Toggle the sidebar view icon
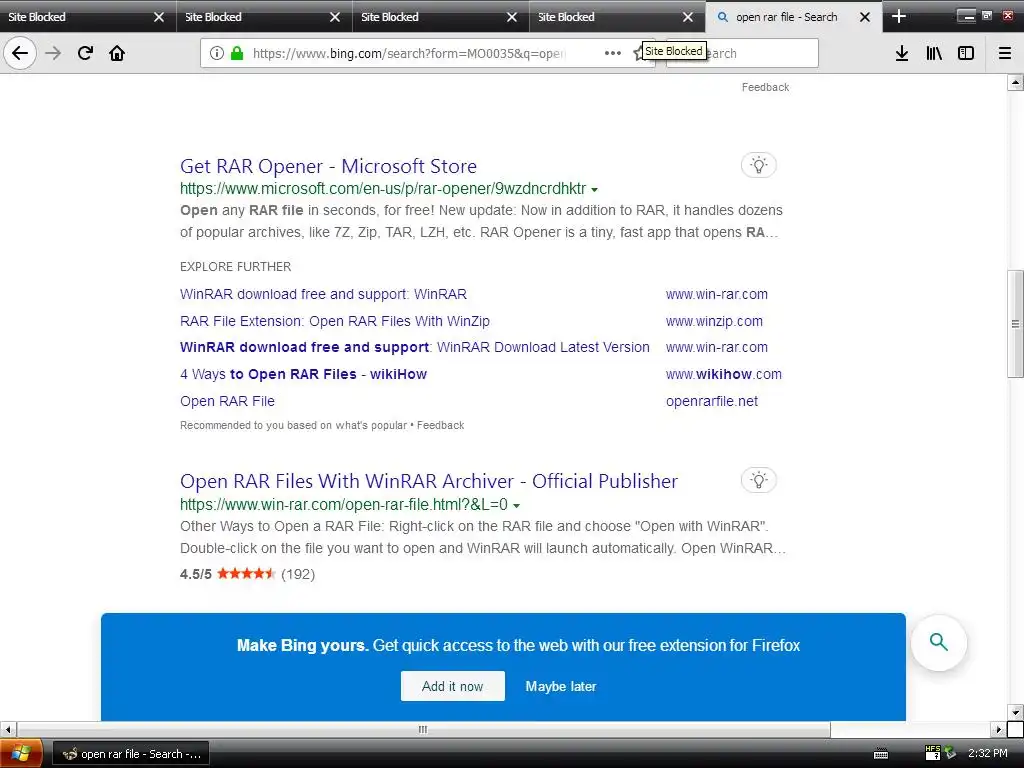This screenshot has width=1024, height=768. (966, 53)
